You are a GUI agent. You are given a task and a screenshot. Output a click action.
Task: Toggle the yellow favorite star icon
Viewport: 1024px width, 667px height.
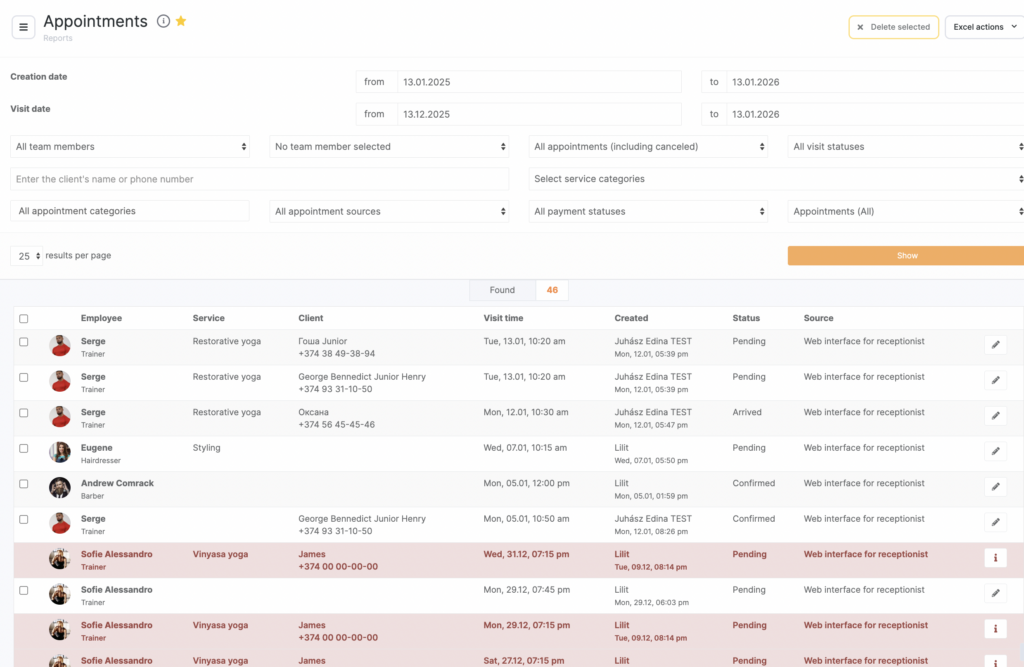181,21
